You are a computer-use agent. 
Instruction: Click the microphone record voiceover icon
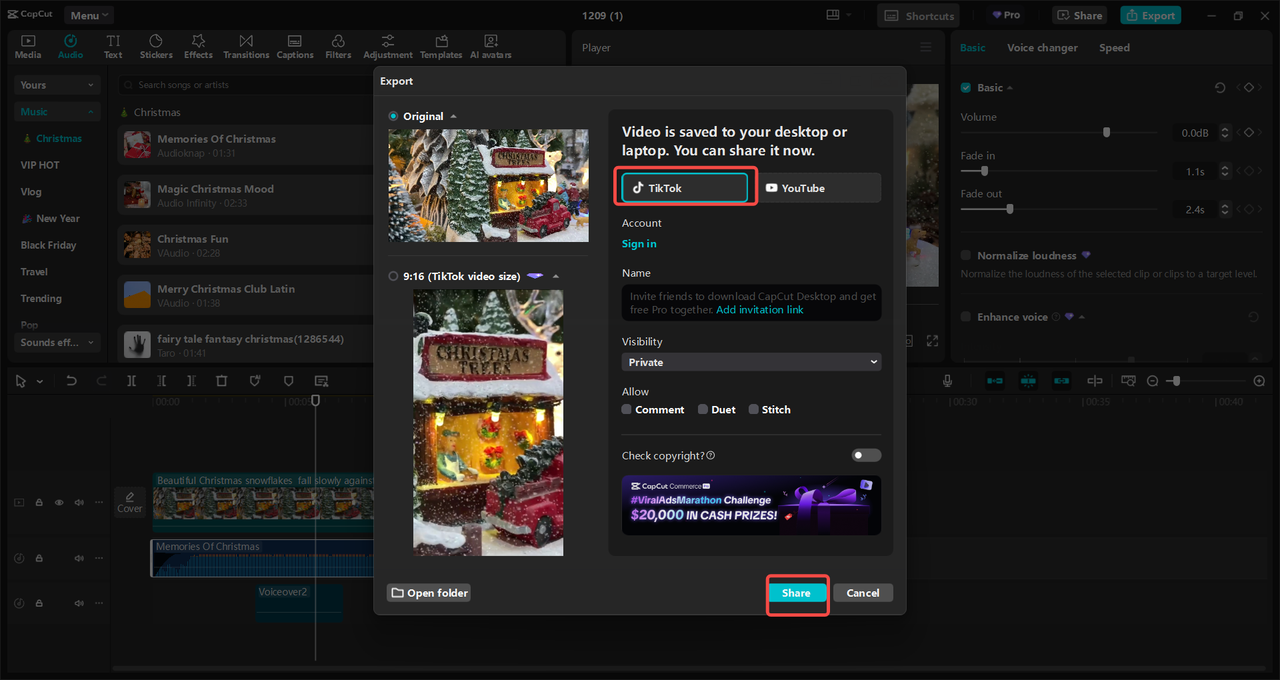pos(947,381)
